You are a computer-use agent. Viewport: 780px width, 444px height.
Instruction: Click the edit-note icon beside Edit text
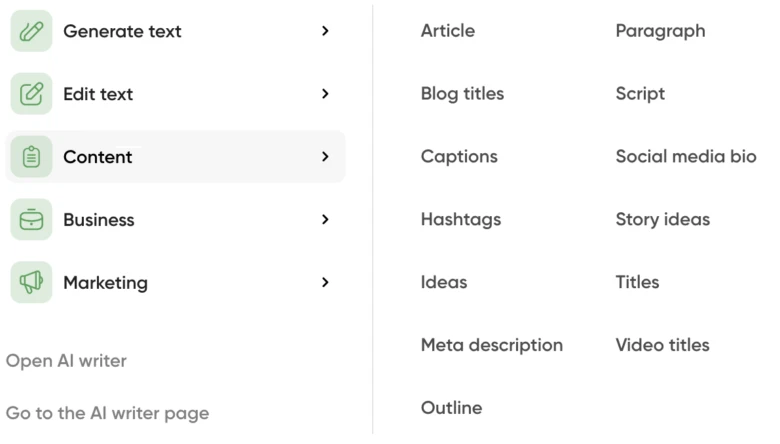click(x=31, y=94)
